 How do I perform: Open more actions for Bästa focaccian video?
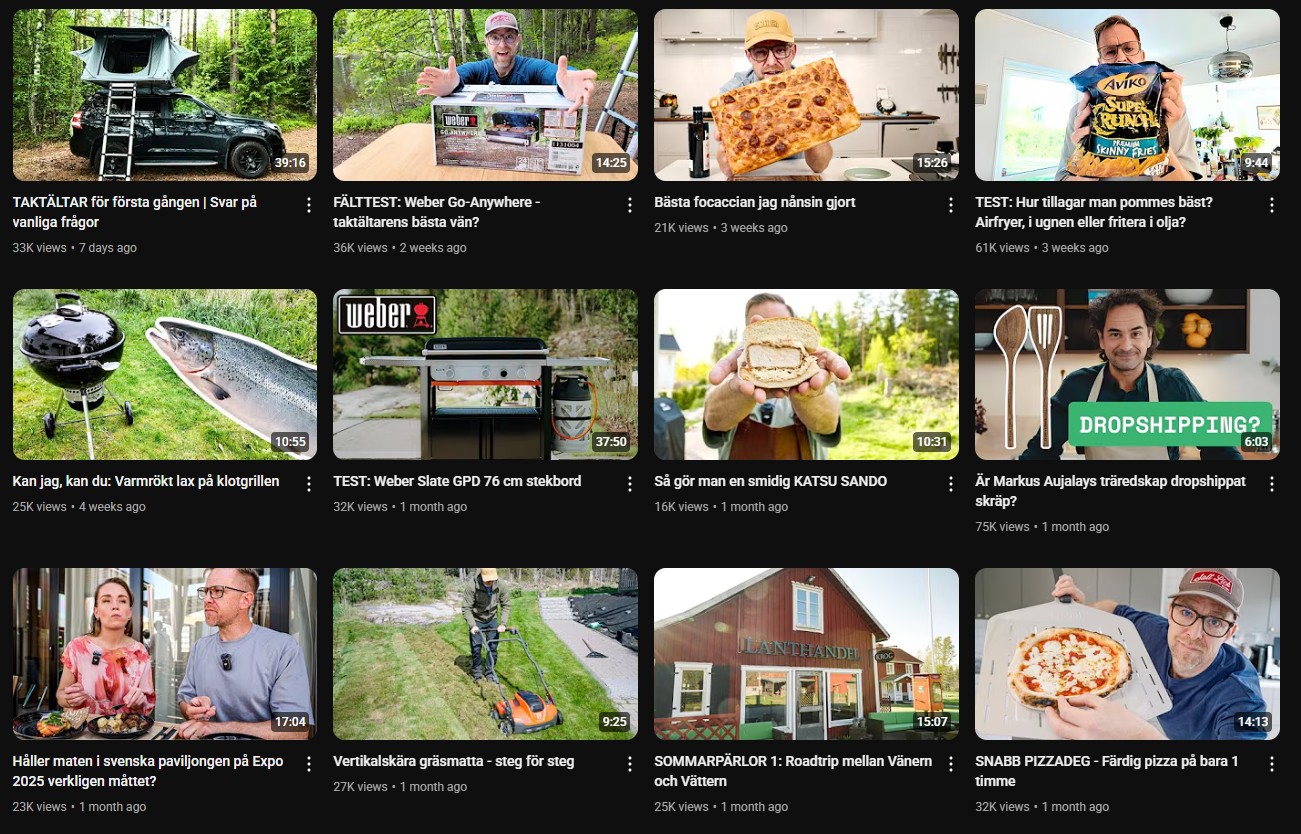[951, 205]
